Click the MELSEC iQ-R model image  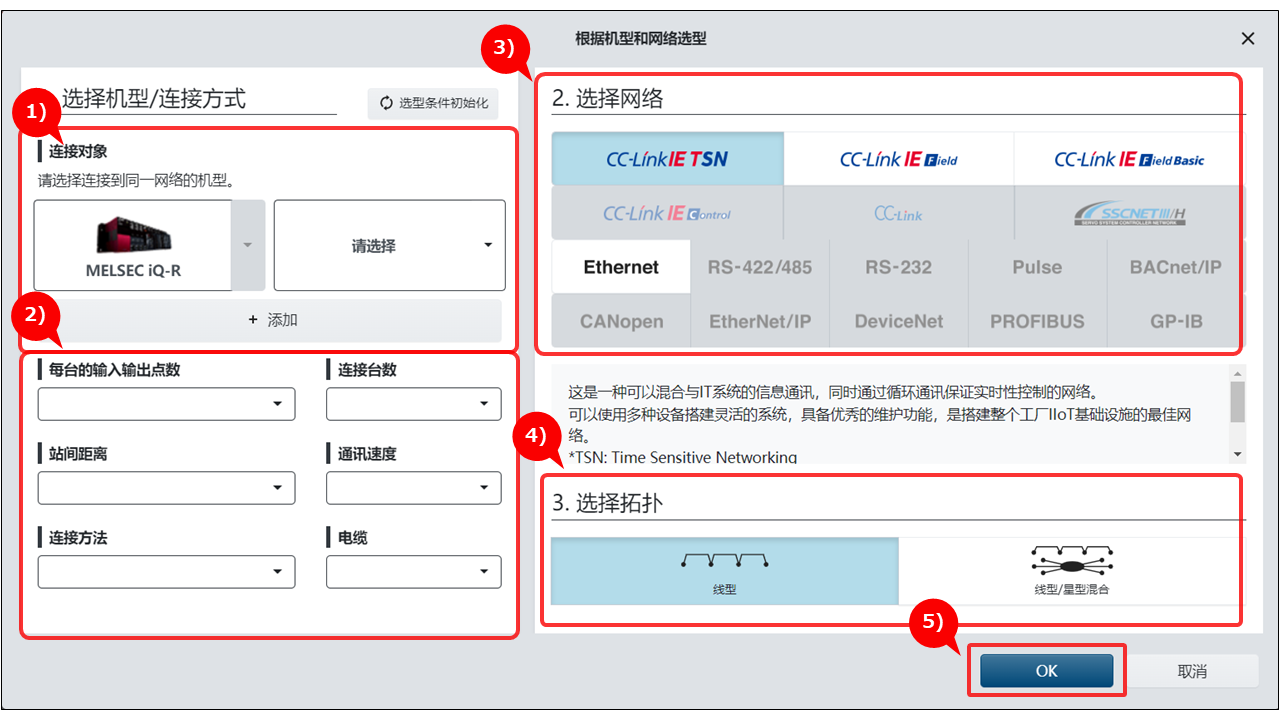(133, 236)
